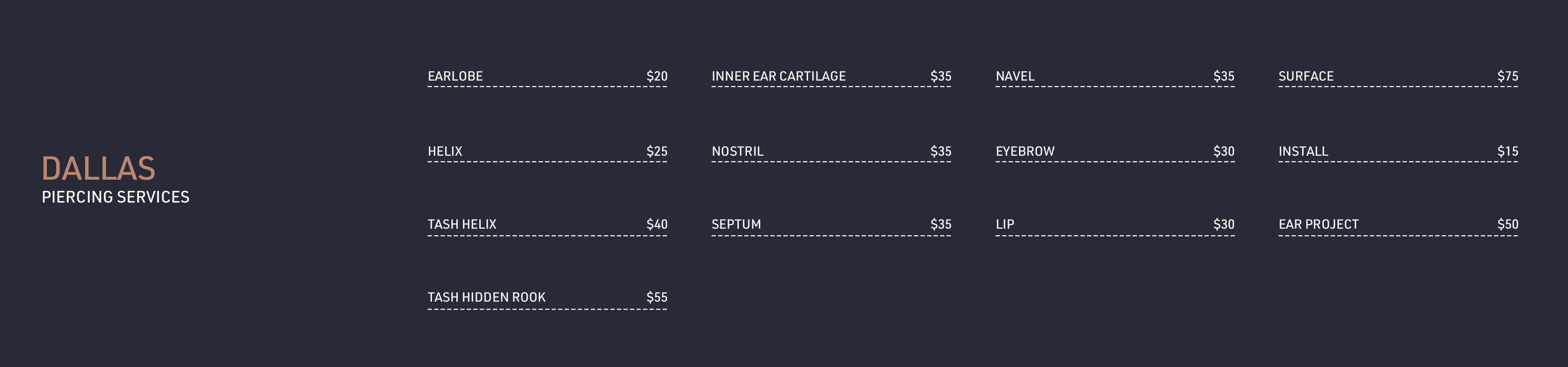
Task: Click the EARLOBE service item
Action: pos(455,76)
